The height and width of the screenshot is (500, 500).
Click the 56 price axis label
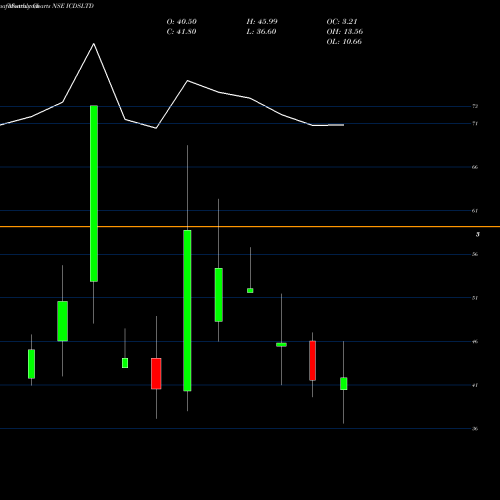[x=475, y=254]
